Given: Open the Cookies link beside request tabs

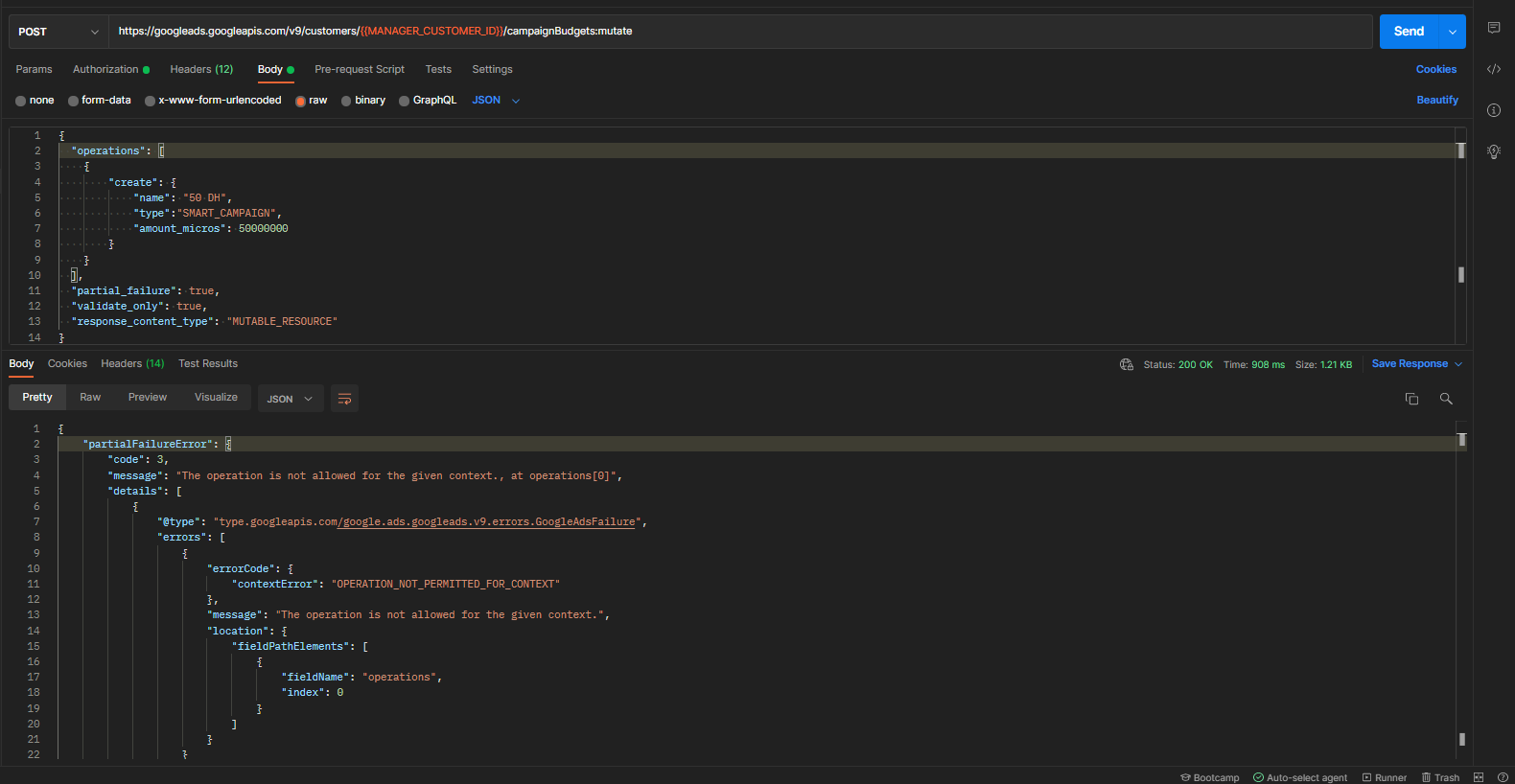Looking at the screenshot, I should coord(1435,69).
